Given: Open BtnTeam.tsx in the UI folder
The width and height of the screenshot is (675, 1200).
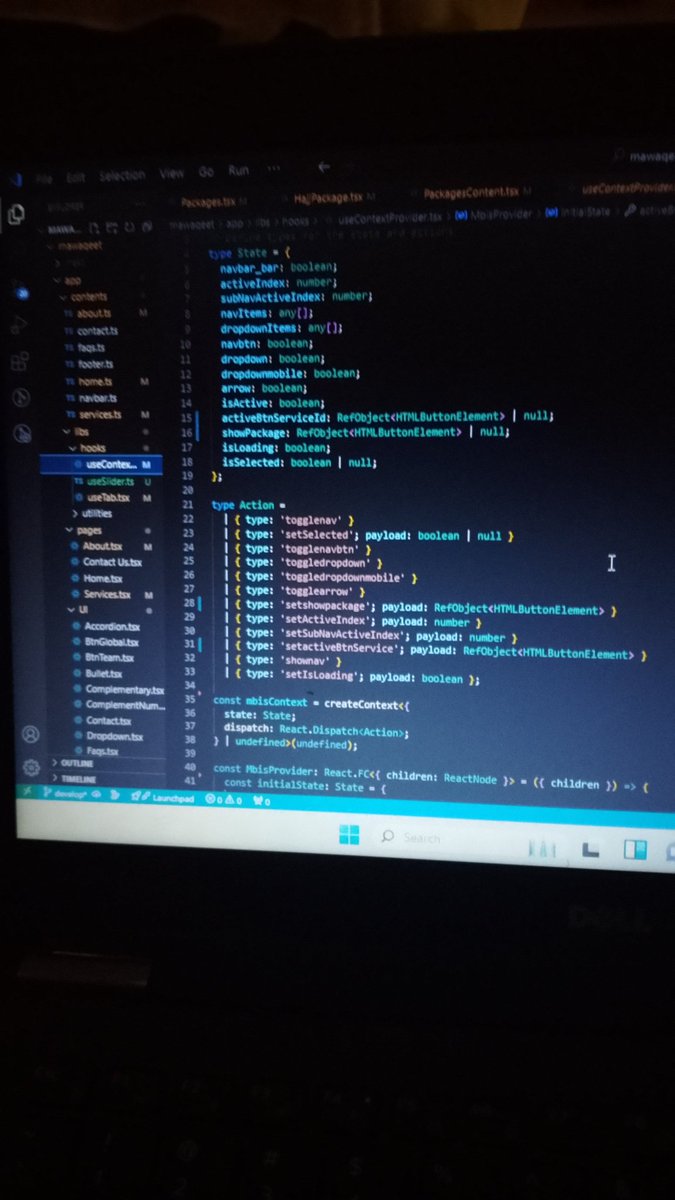Looking at the screenshot, I should coord(109,658).
